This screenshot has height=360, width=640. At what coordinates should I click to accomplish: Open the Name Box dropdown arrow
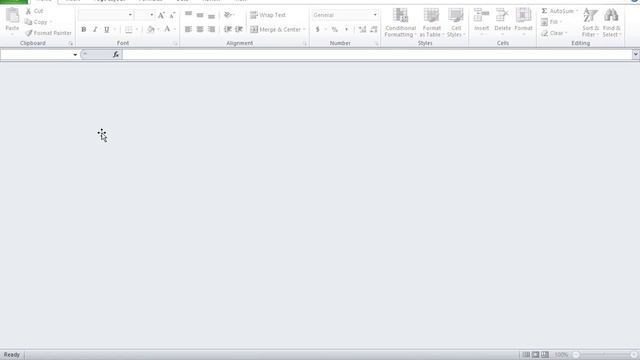coord(75,55)
